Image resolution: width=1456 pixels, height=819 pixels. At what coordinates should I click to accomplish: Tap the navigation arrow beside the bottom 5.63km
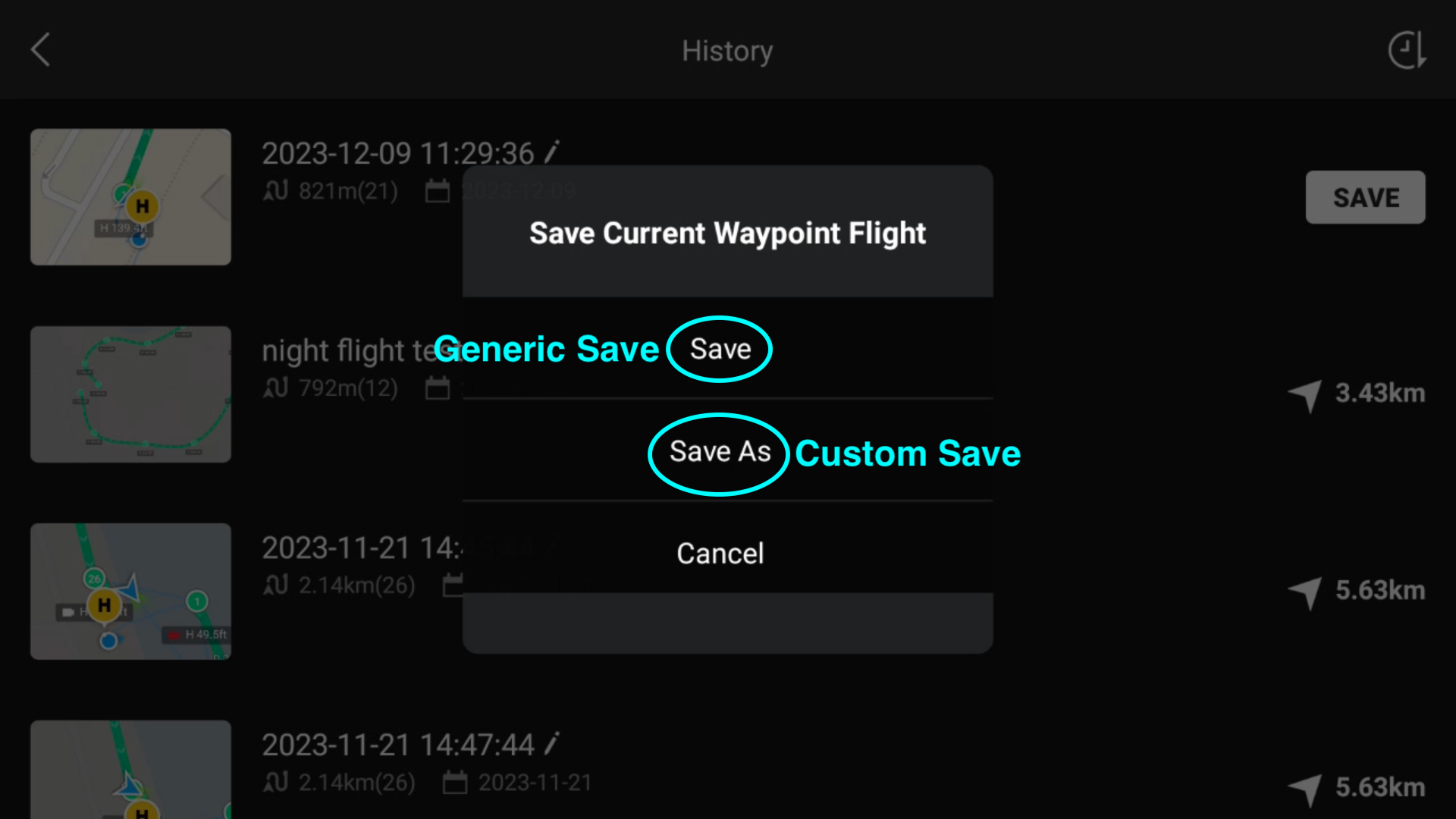tap(1305, 789)
